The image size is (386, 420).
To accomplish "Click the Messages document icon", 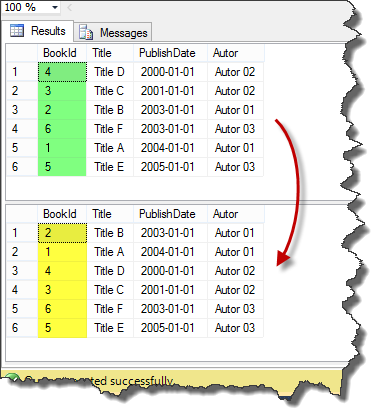I will (86, 32).
